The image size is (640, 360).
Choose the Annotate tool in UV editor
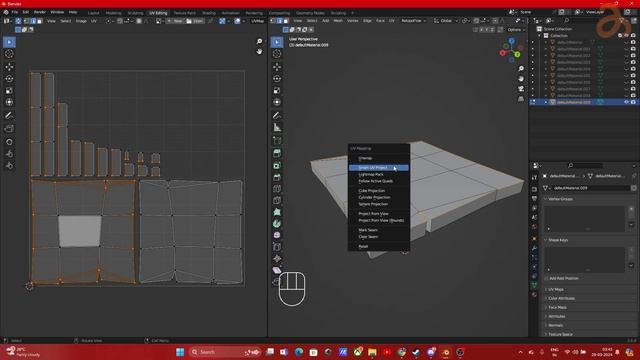click(9, 116)
